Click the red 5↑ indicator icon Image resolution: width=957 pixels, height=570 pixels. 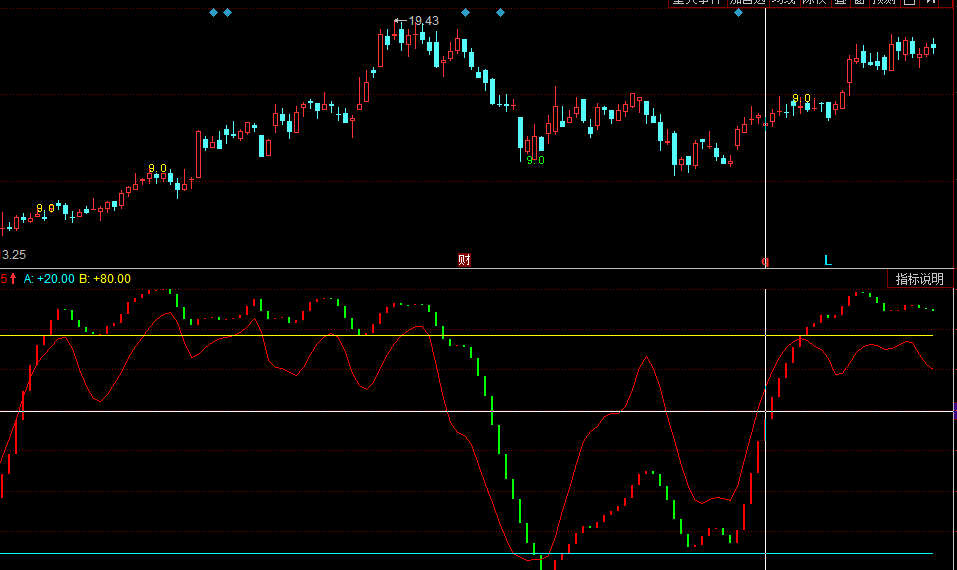coord(9,279)
